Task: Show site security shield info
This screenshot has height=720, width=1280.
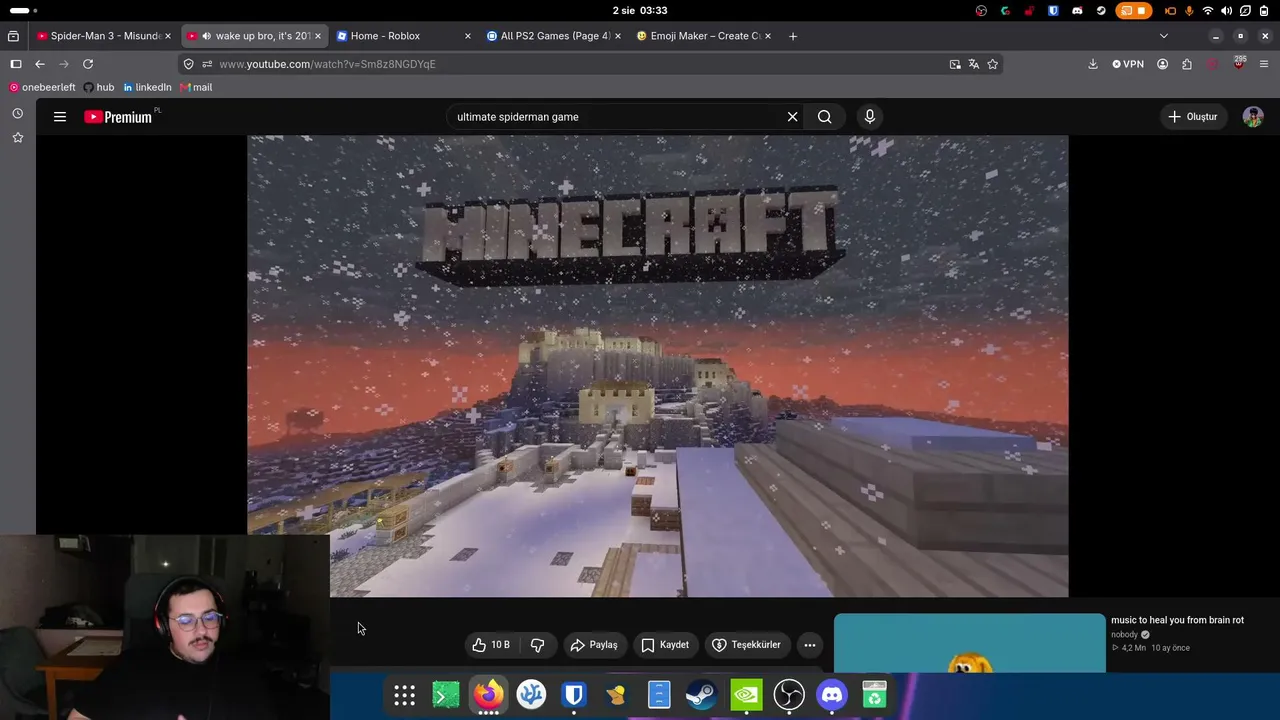Action: [188, 64]
